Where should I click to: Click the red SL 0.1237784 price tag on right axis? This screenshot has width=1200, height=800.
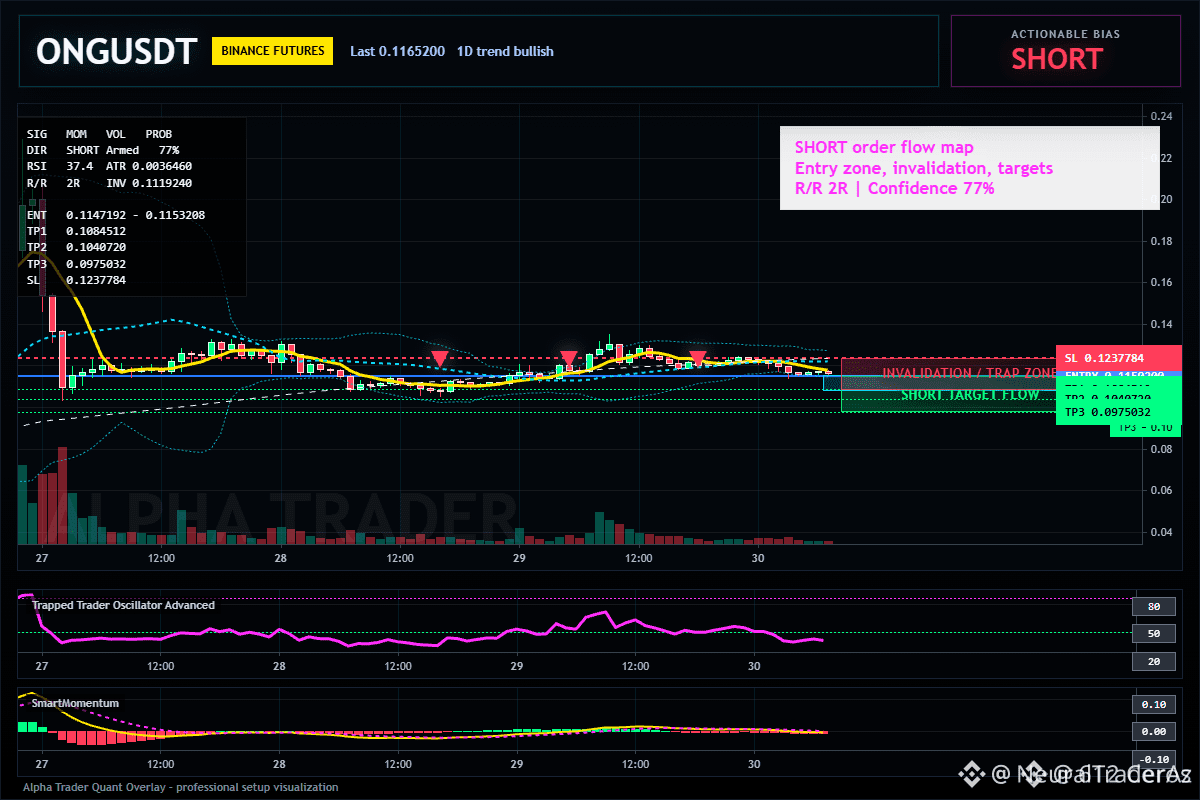pos(1119,358)
